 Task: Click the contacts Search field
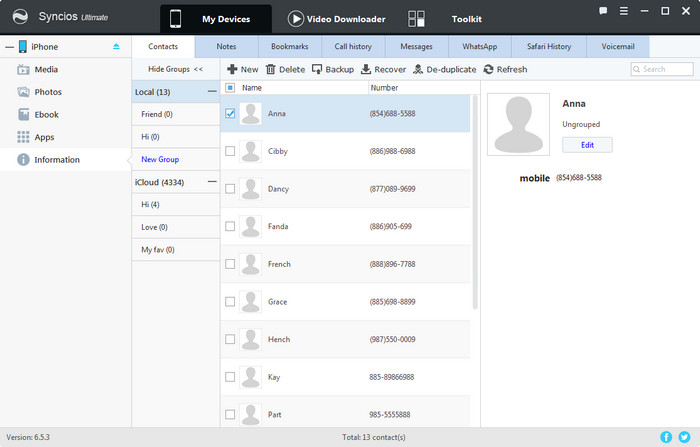[662, 69]
